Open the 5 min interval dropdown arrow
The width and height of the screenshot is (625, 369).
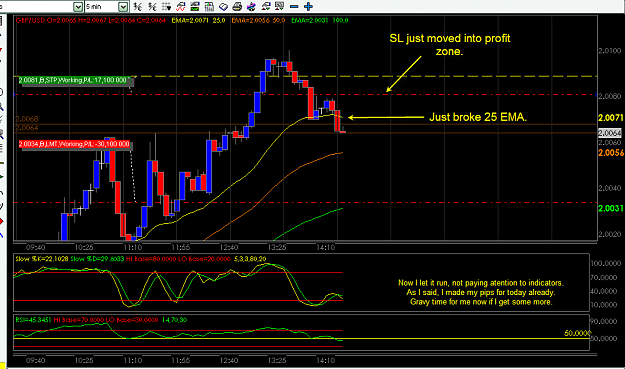[124, 6]
